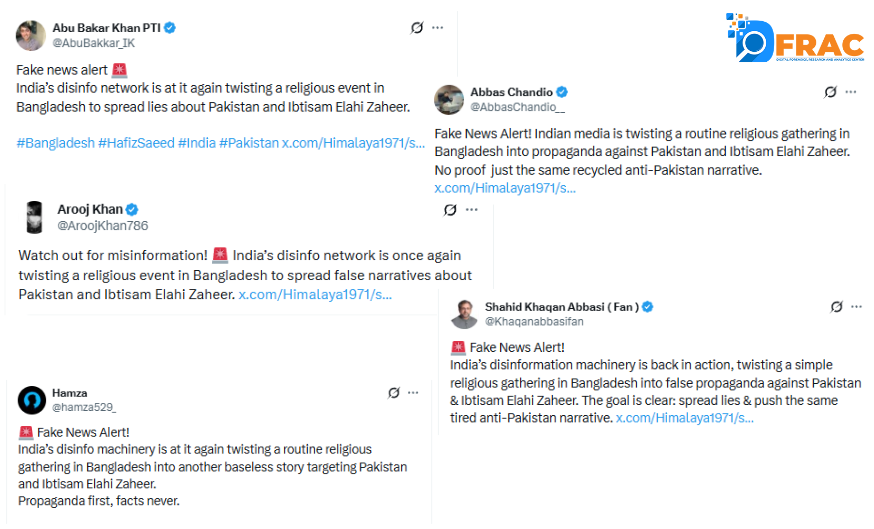Click the #Pakistan hashtag
Screen dimensions: 874x529
pyautogui.click(x=248, y=143)
